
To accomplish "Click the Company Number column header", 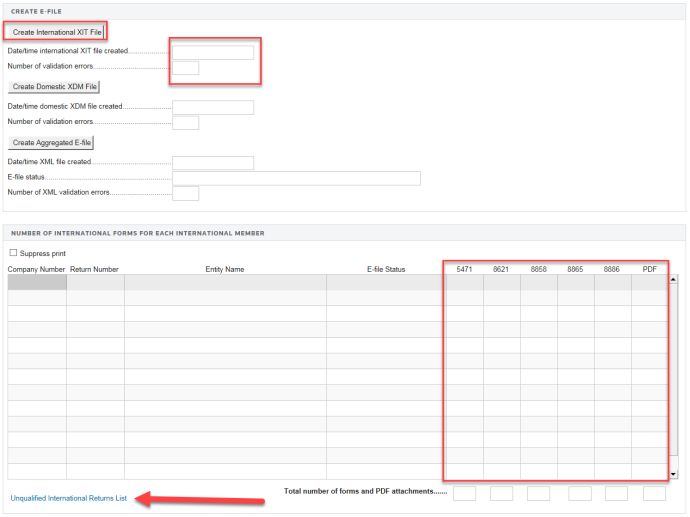I will tap(37, 269).
